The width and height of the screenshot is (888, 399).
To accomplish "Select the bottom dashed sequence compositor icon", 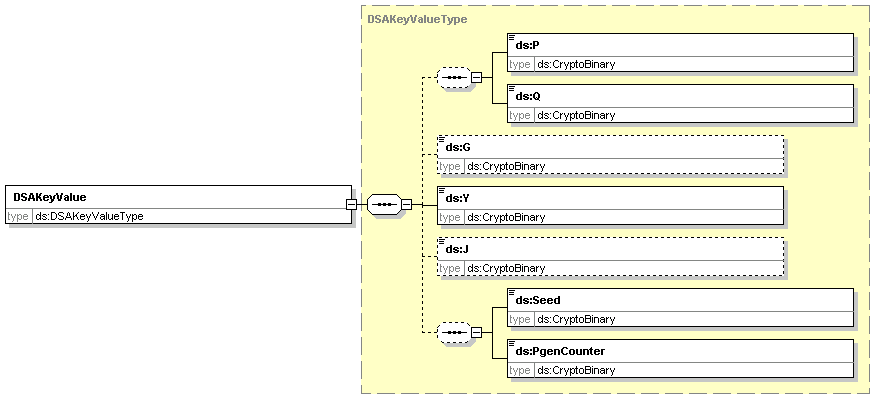I will pyautogui.click(x=454, y=333).
